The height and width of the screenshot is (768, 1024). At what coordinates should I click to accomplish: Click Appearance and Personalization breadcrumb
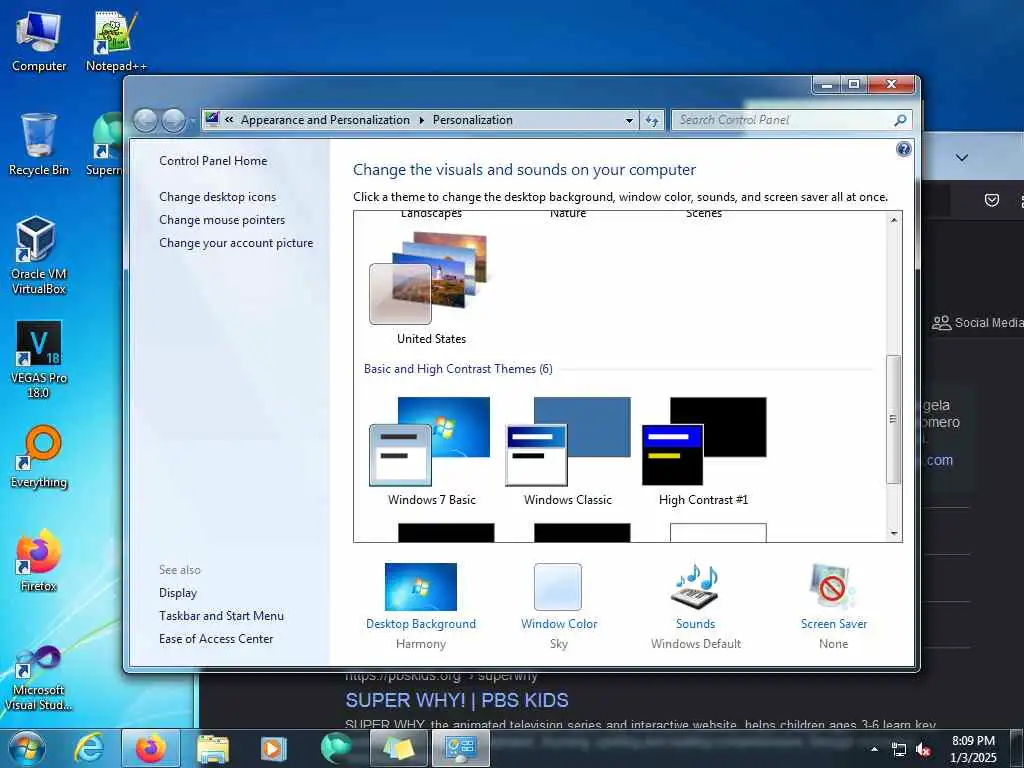tap(325, 120)
